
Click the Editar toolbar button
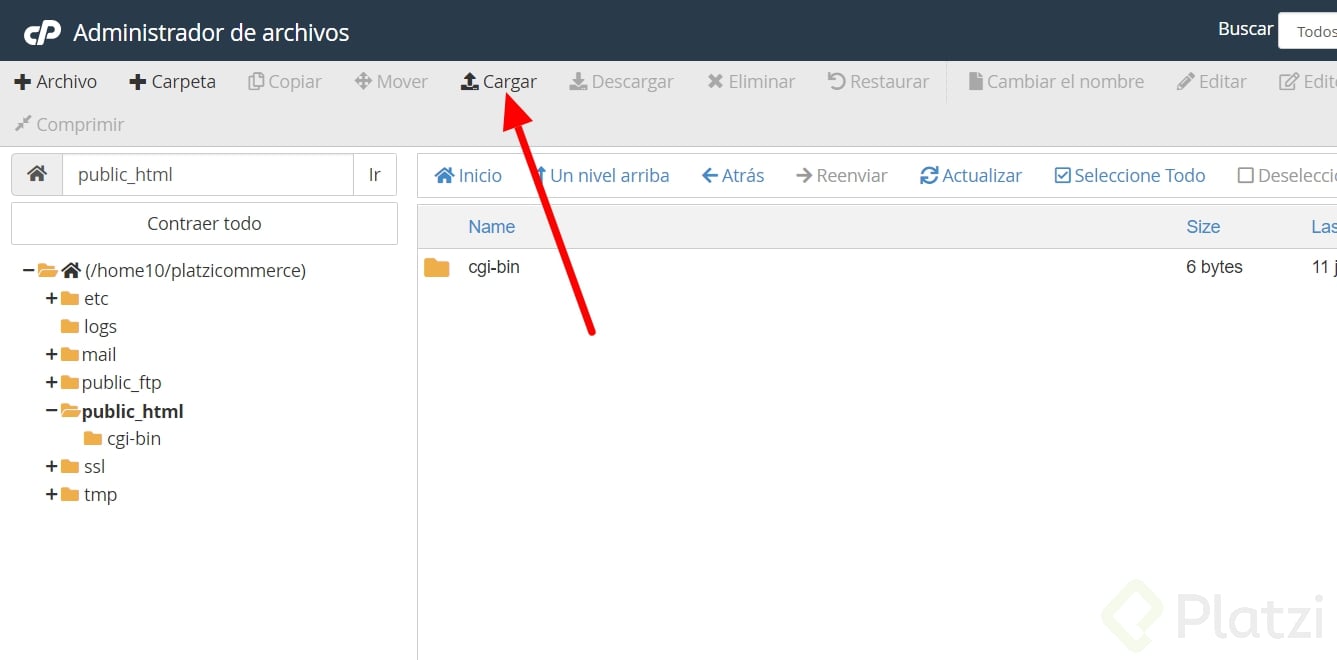(x=1212, y=82)
